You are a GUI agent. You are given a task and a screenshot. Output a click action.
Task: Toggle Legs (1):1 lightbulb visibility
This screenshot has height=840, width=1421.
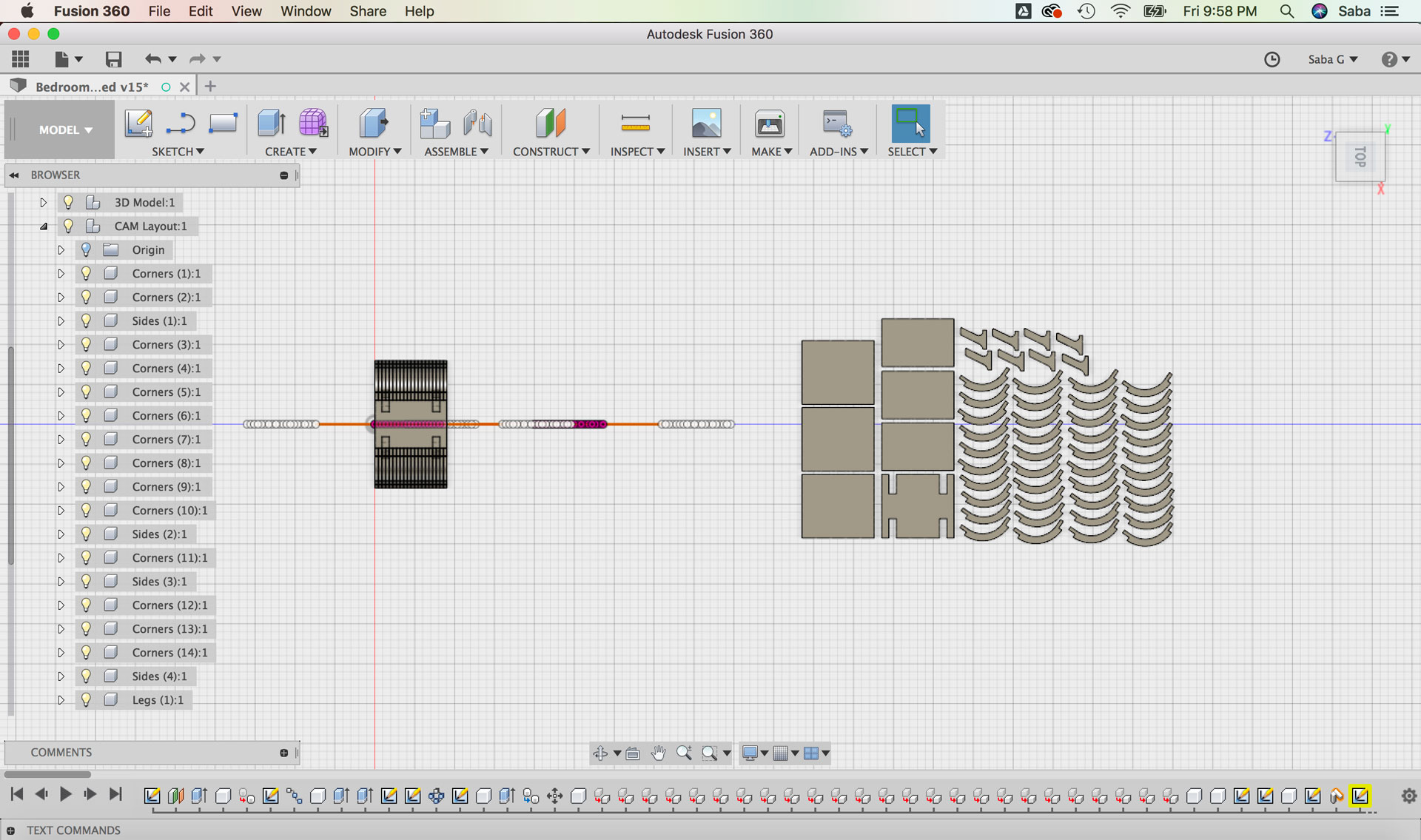pyautogui.click(x=86, y=700)
